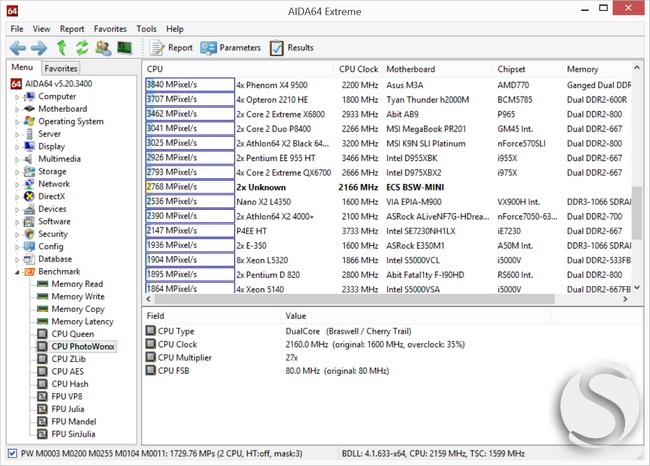This screenshot has height=466, width=650.
Task: Switch to the Favorites tab
Action: [61, 68]
